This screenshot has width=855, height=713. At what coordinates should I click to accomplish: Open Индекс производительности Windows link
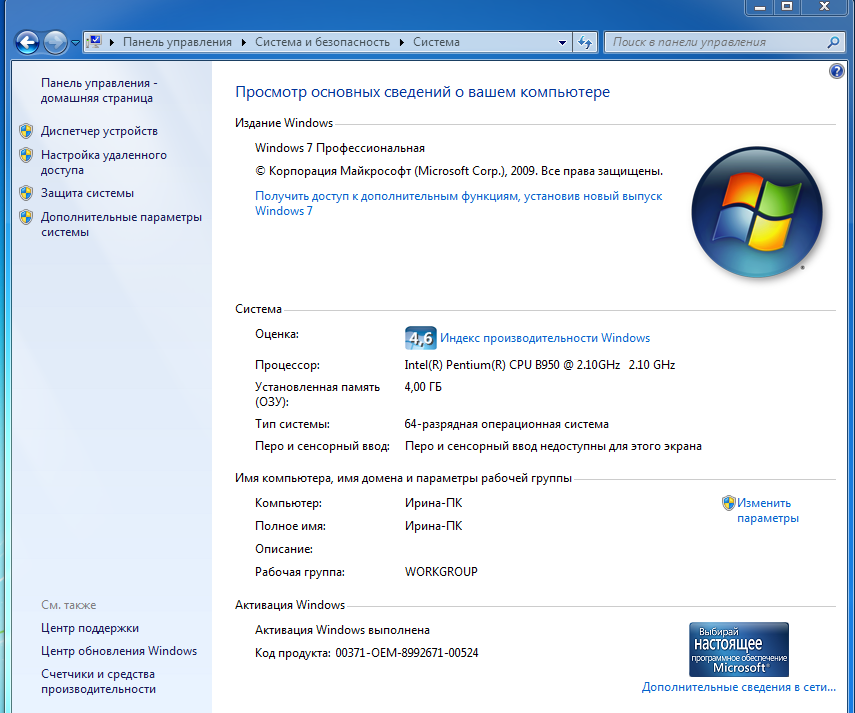pyautogui.click(x=545, y=338)
